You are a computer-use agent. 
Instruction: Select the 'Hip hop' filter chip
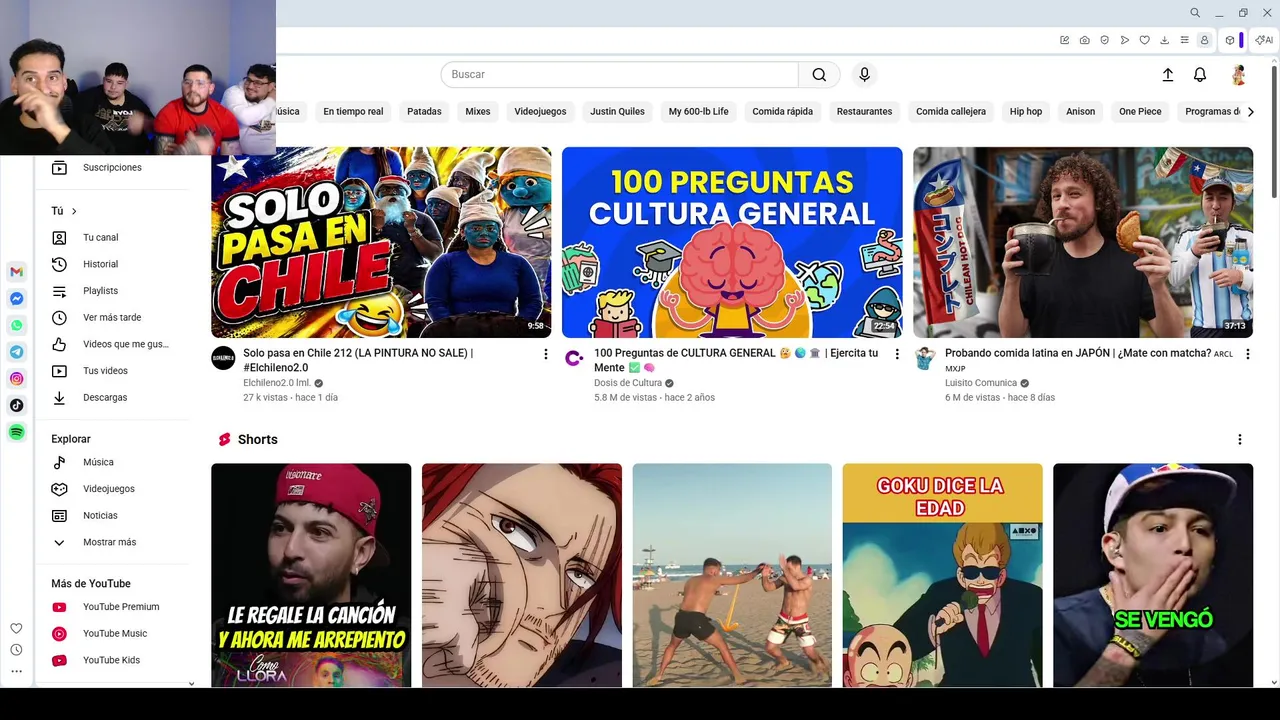[x=1026, y=111]
